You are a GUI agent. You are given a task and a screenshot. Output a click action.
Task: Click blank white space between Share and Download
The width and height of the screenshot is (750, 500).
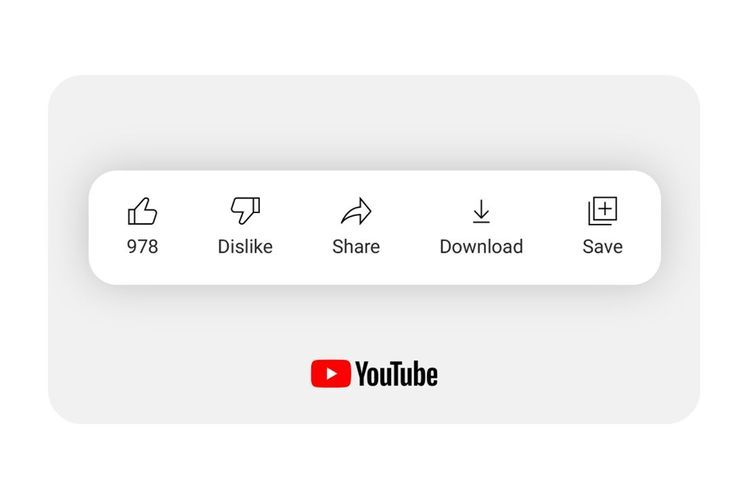410,227
